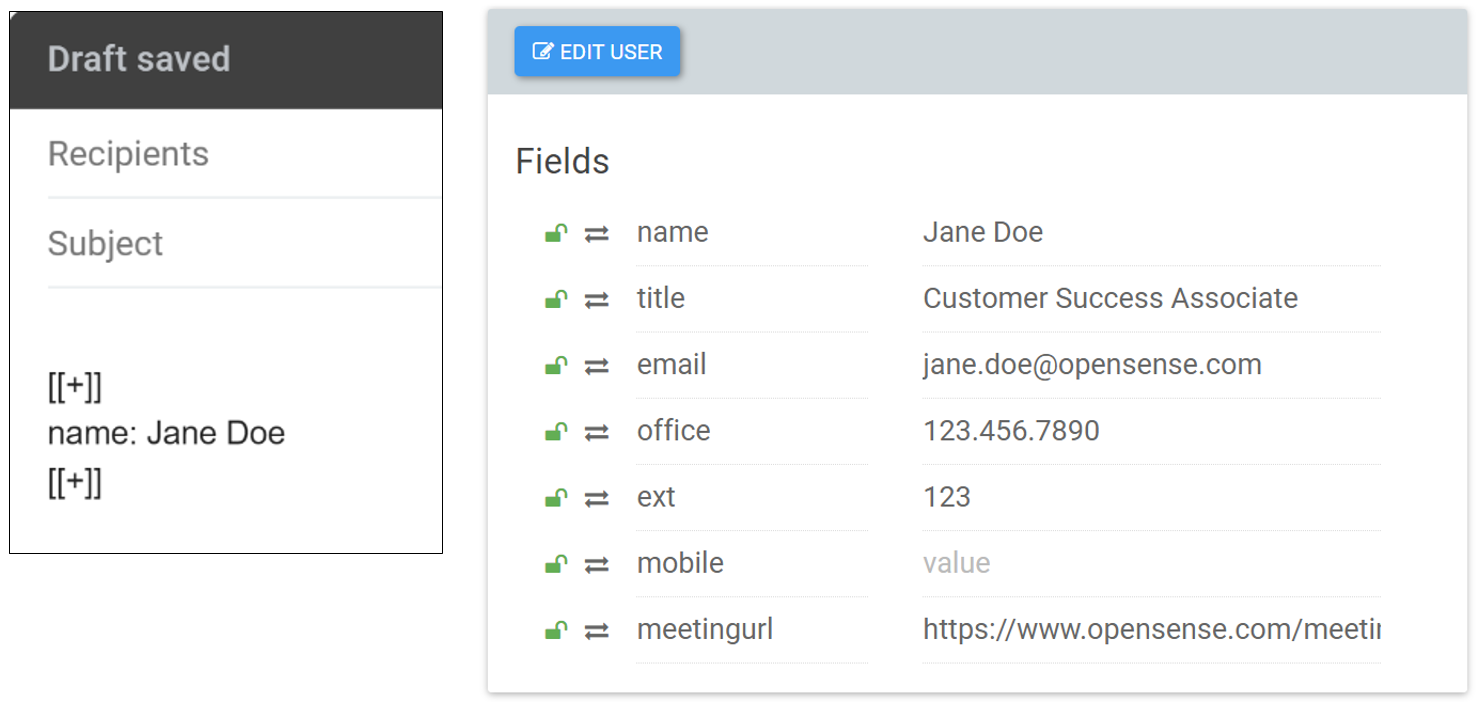Toggle the lock icon for name field

556,233
